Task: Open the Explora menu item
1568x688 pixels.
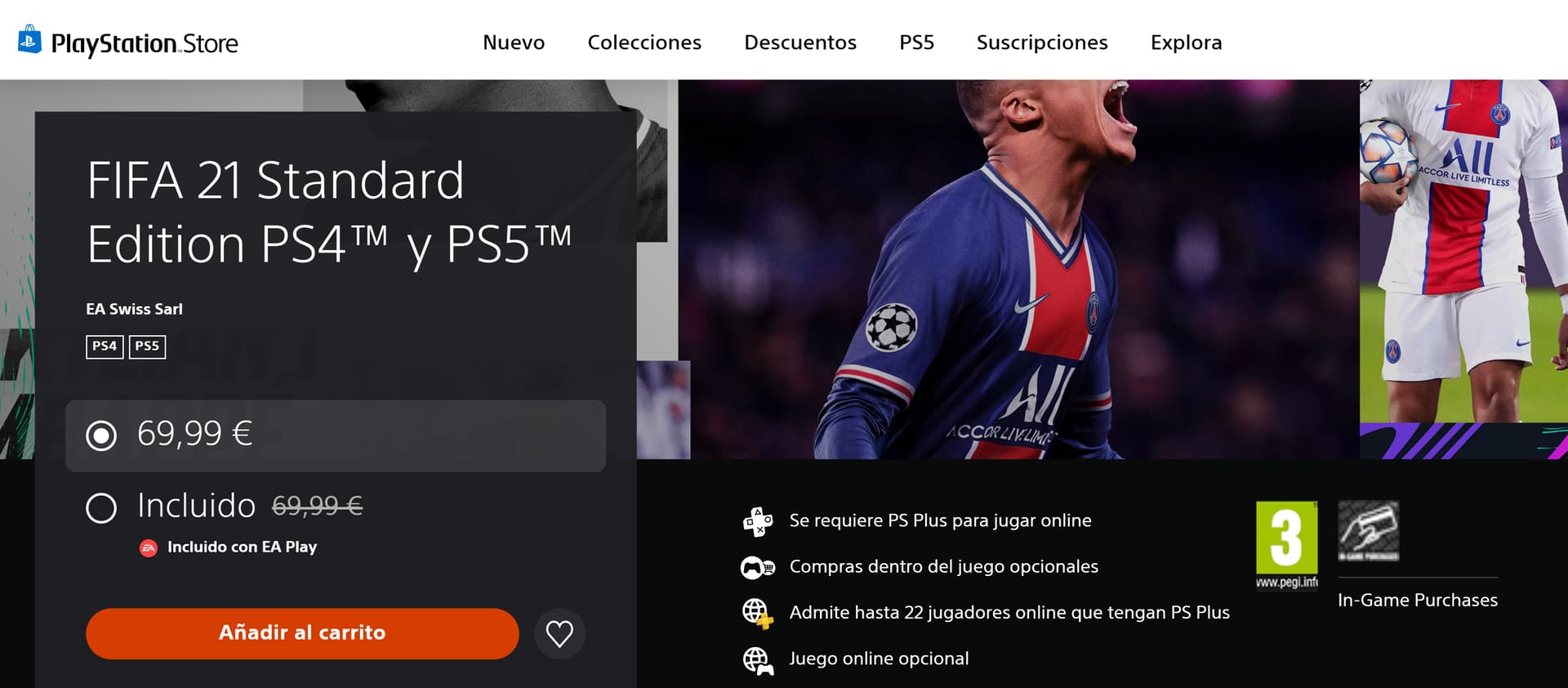Action: [1186, 42]
